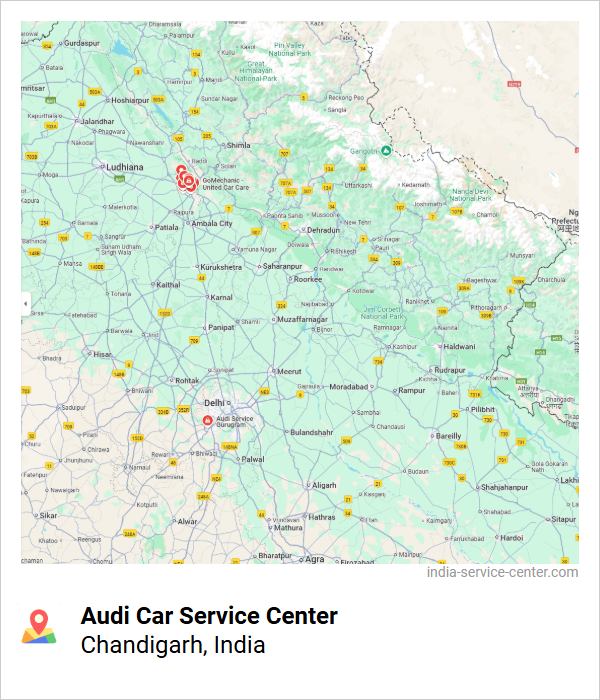
Task: Click the Alwar label
Action: click(x=187, y=521)
